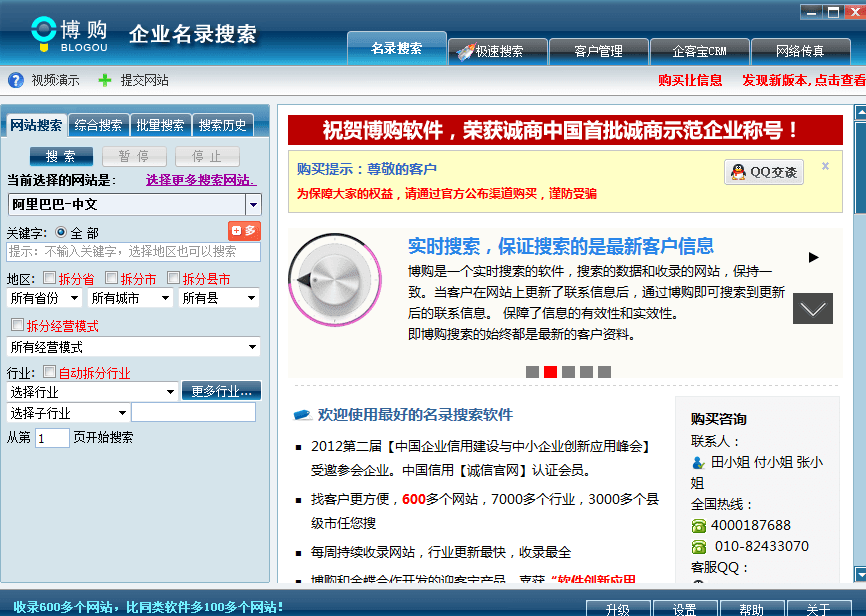Viewport: 866px width, 616px height.
Task: Switch to 名录搜索 tab
Action: (397, 49)
